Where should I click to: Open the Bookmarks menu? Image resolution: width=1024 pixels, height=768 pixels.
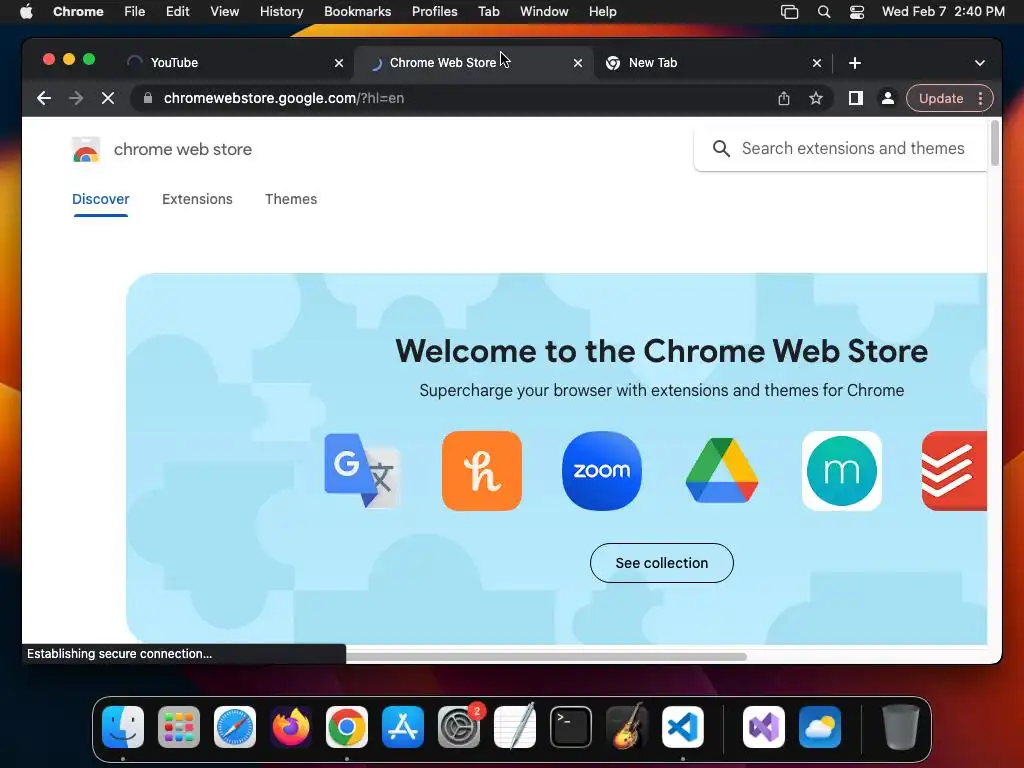[x=357, y=12]
